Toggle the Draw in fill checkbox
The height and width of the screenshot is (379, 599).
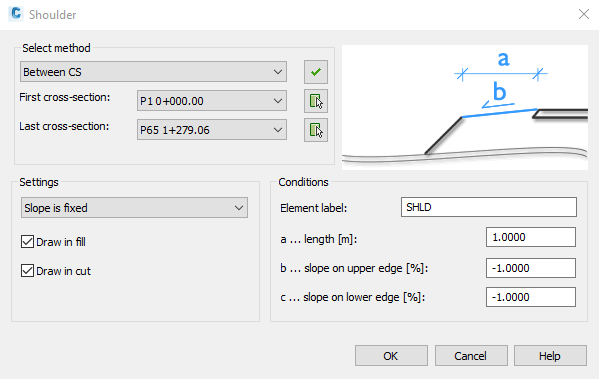(28, 242)
